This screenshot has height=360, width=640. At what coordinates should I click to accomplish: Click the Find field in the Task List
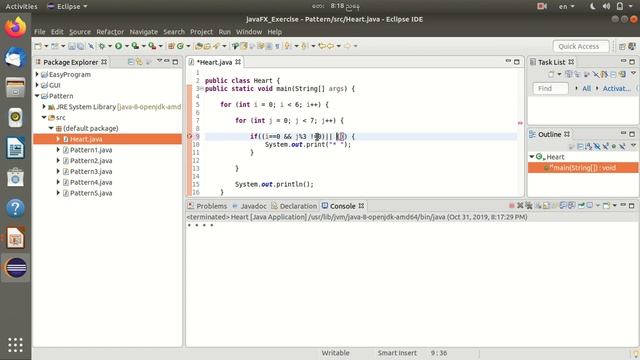550,88
